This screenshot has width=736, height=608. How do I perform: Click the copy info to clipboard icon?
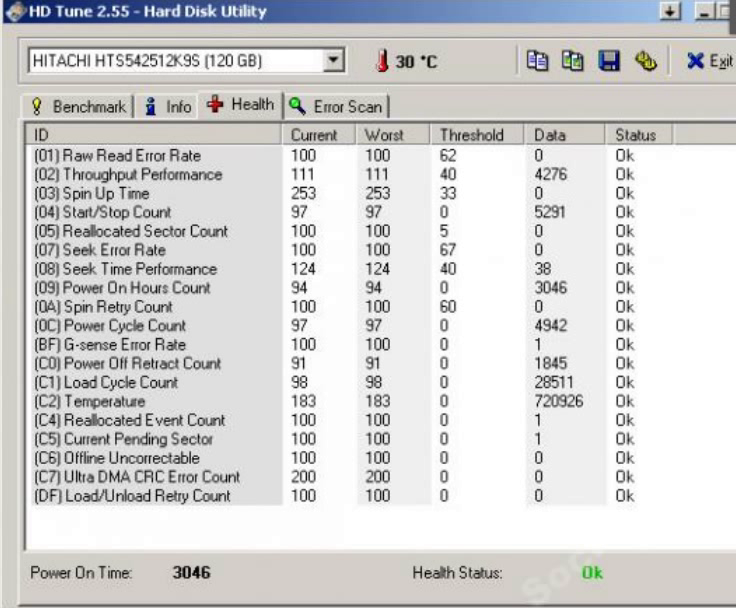tap(537, 61)
